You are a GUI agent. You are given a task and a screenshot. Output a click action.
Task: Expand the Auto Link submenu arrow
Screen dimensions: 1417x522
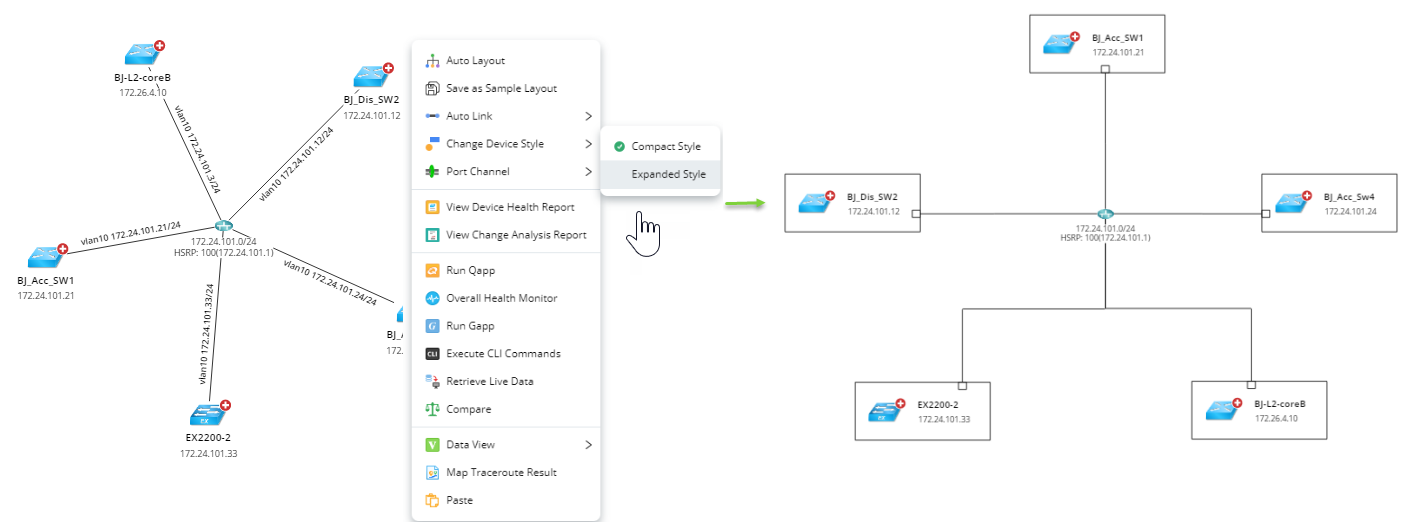point(588,117)
